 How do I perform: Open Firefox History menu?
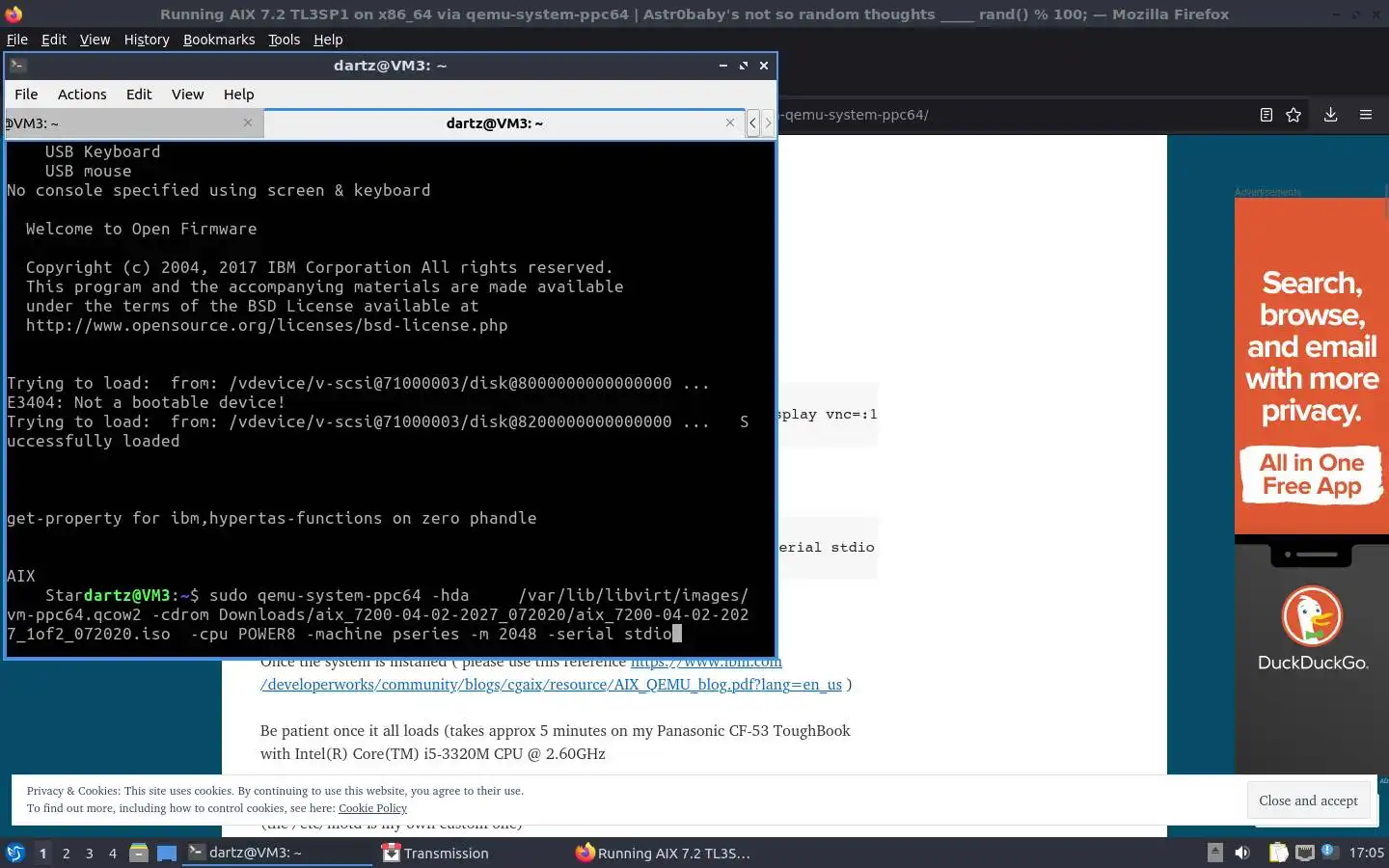(x=147, y=40)
